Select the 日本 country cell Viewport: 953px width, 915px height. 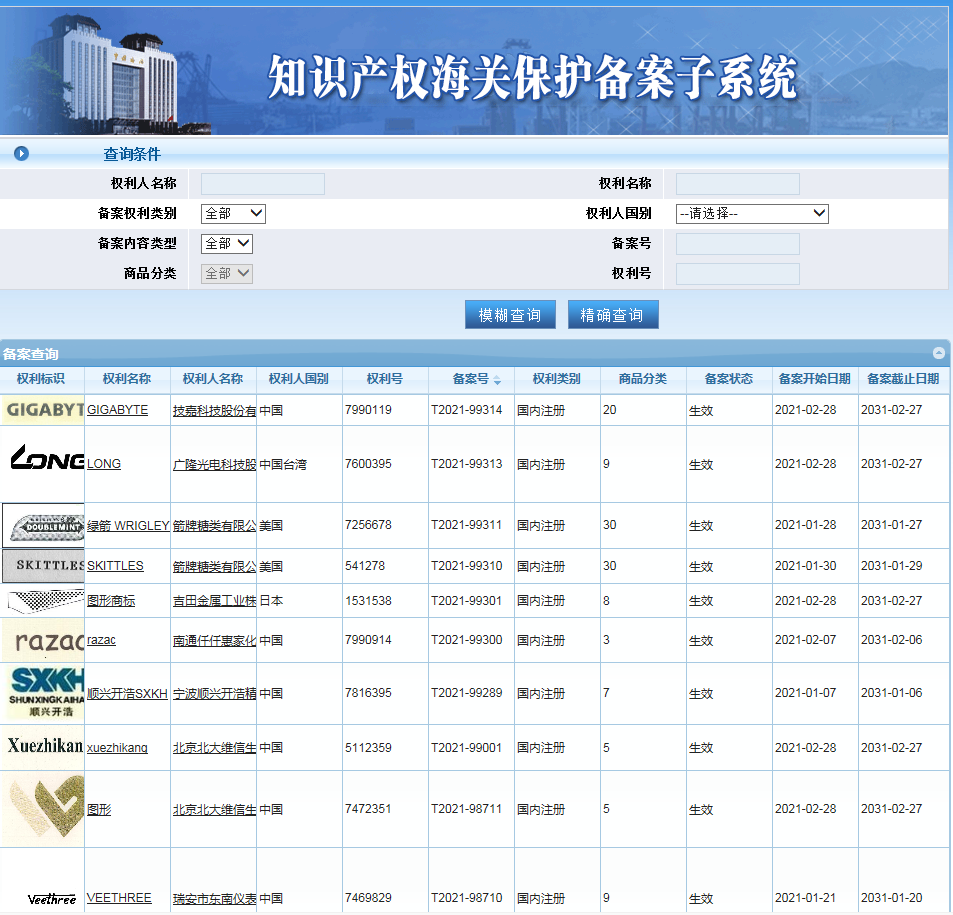271,601
